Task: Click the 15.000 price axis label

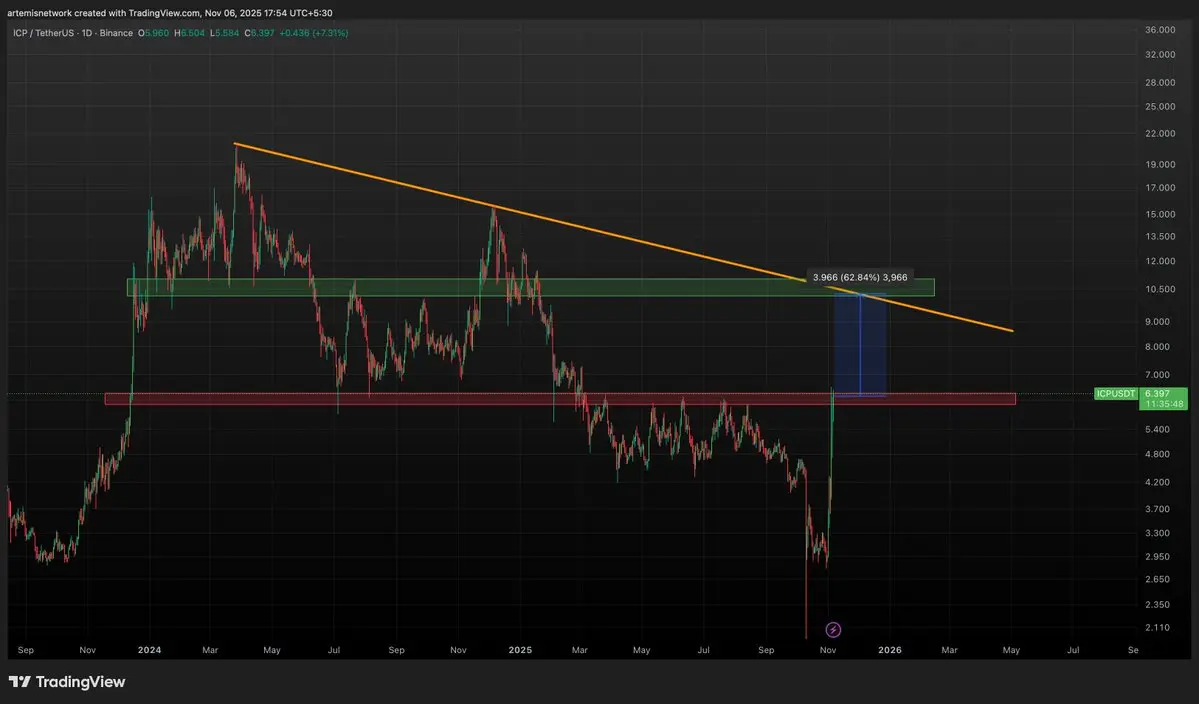Action: pyautogui.click(x=1159, y=214)
